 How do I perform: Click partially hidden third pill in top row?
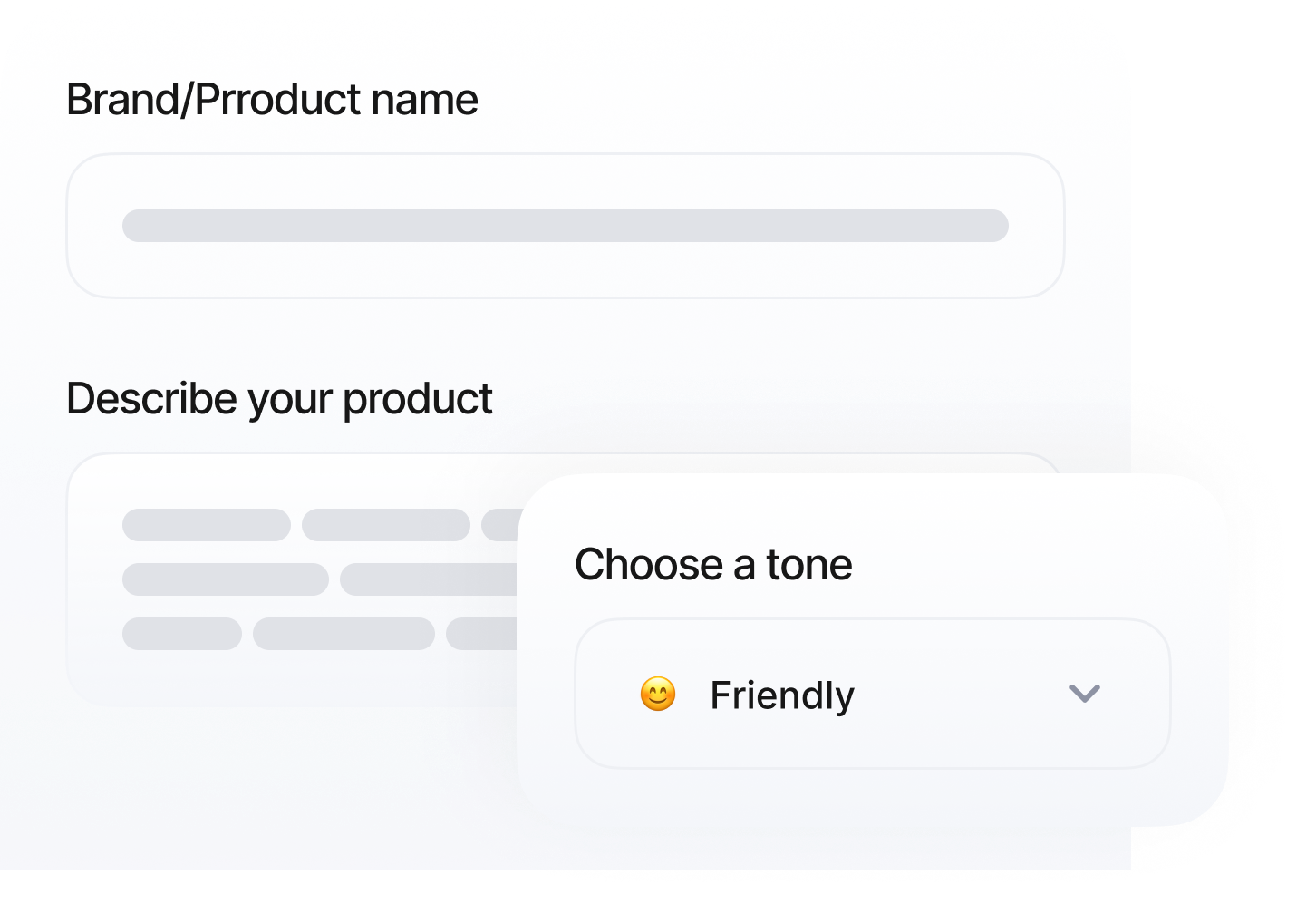(499, 525)
